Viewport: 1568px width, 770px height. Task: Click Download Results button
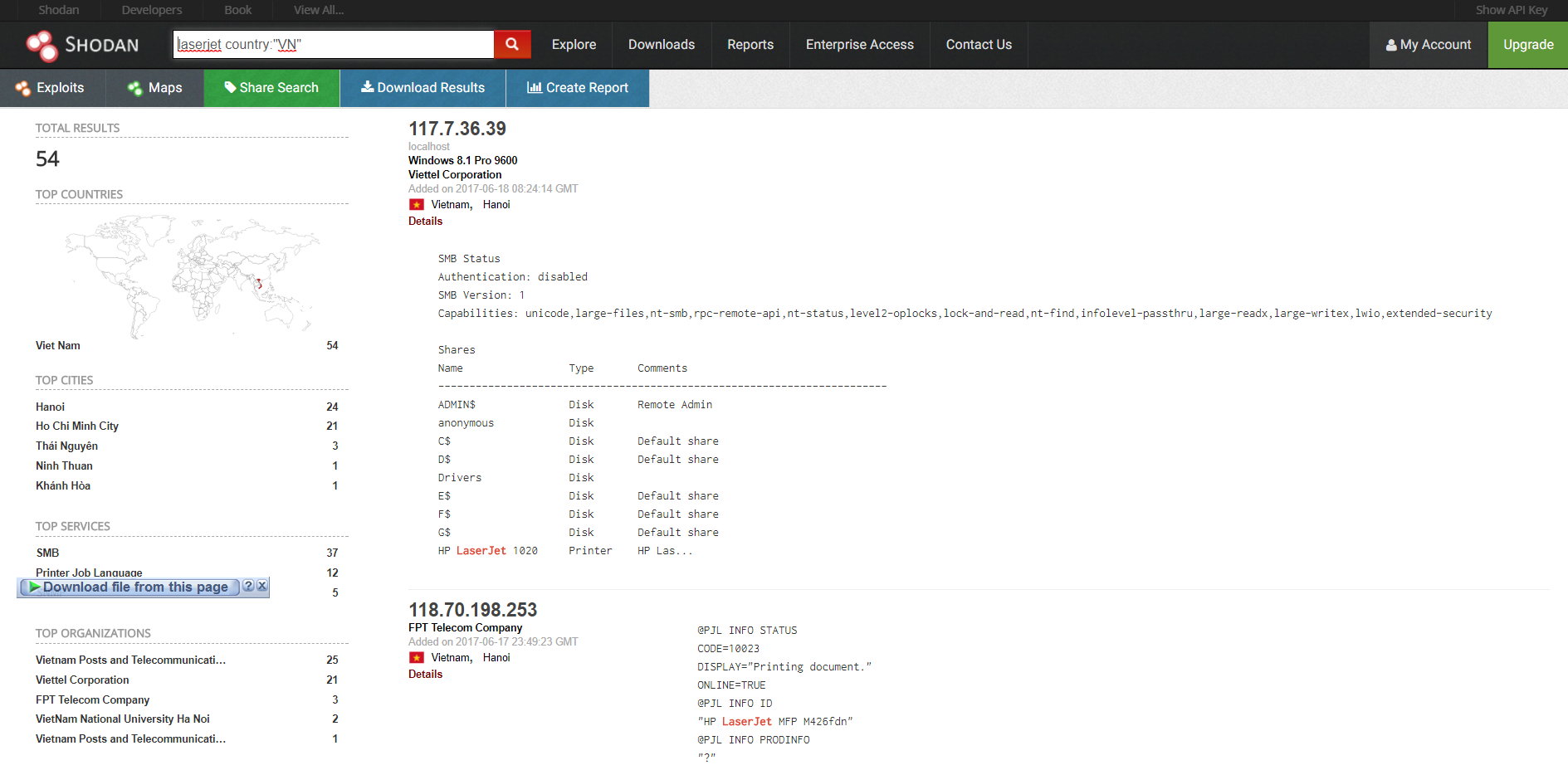(x=423, y=88)
